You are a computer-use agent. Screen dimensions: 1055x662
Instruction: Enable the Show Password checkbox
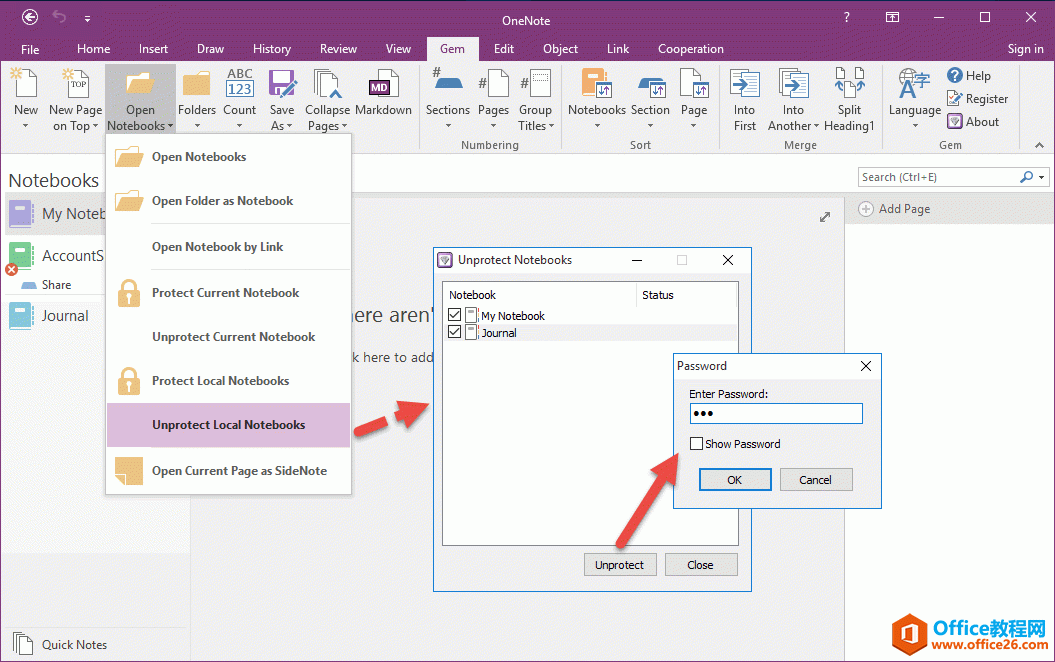tap(696, 444)
